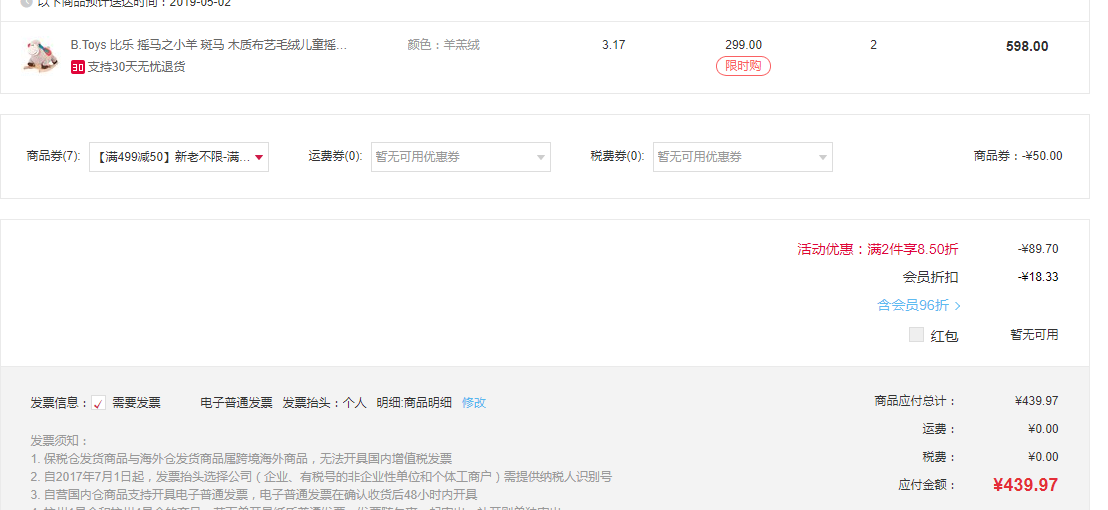Click the 支持30天无忧退货 text
The width and height of the screenshot is (1108, 510).
[x=136, y=67]
